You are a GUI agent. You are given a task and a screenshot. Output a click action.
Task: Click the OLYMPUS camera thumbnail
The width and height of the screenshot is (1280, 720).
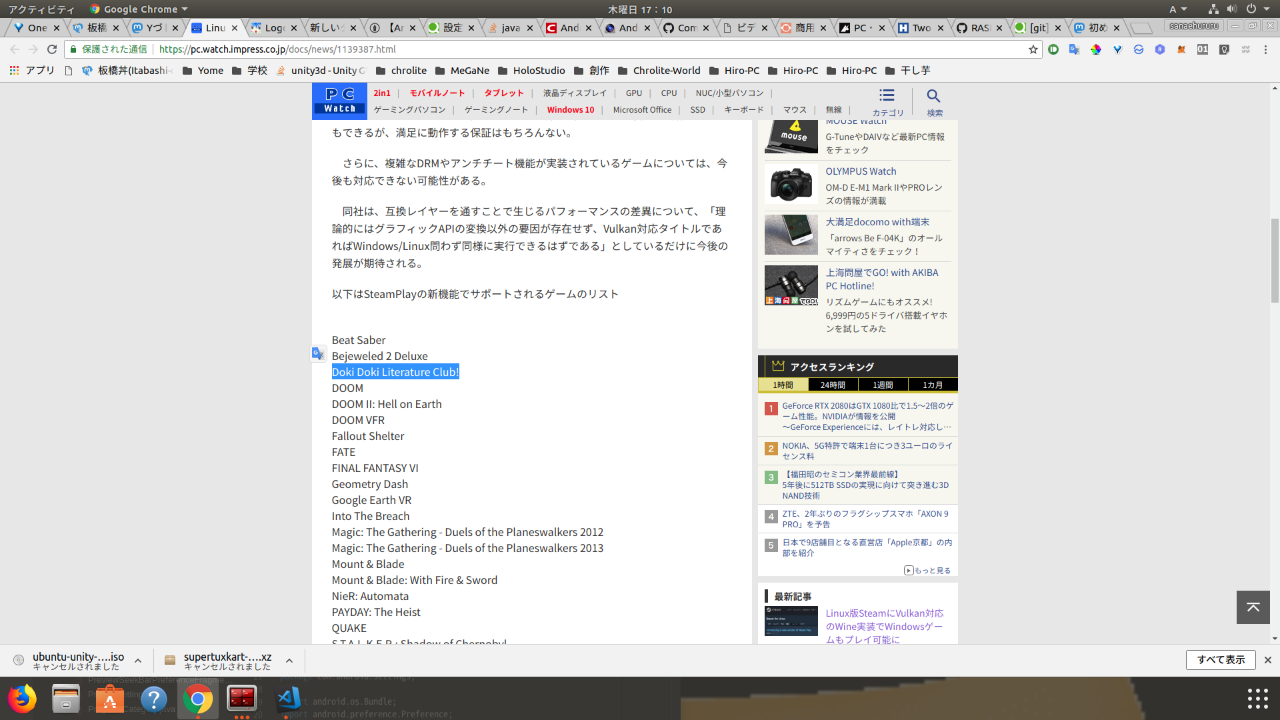click(x=791, y=185)
